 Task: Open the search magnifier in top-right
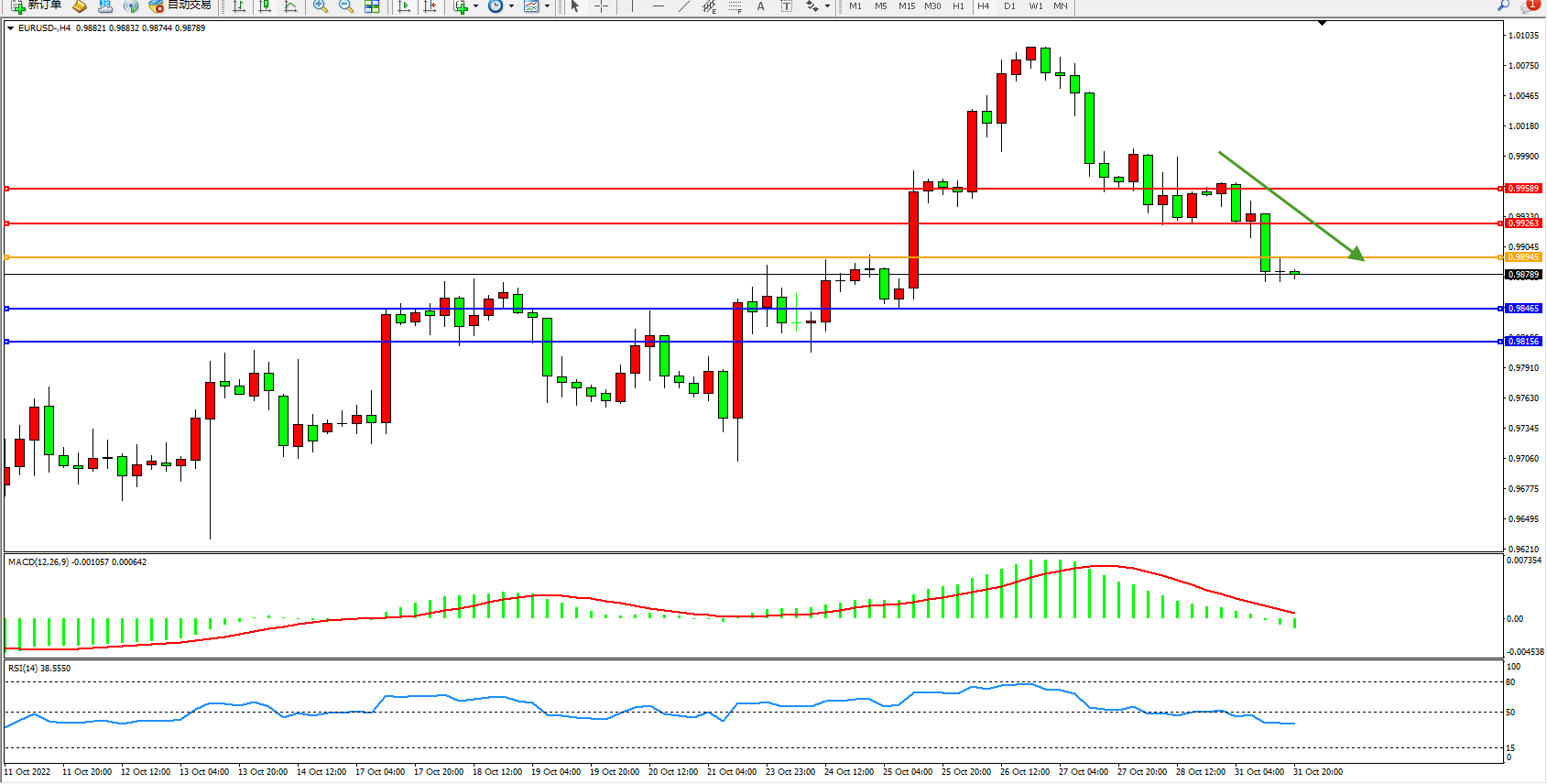click(x=1503, y=5)
